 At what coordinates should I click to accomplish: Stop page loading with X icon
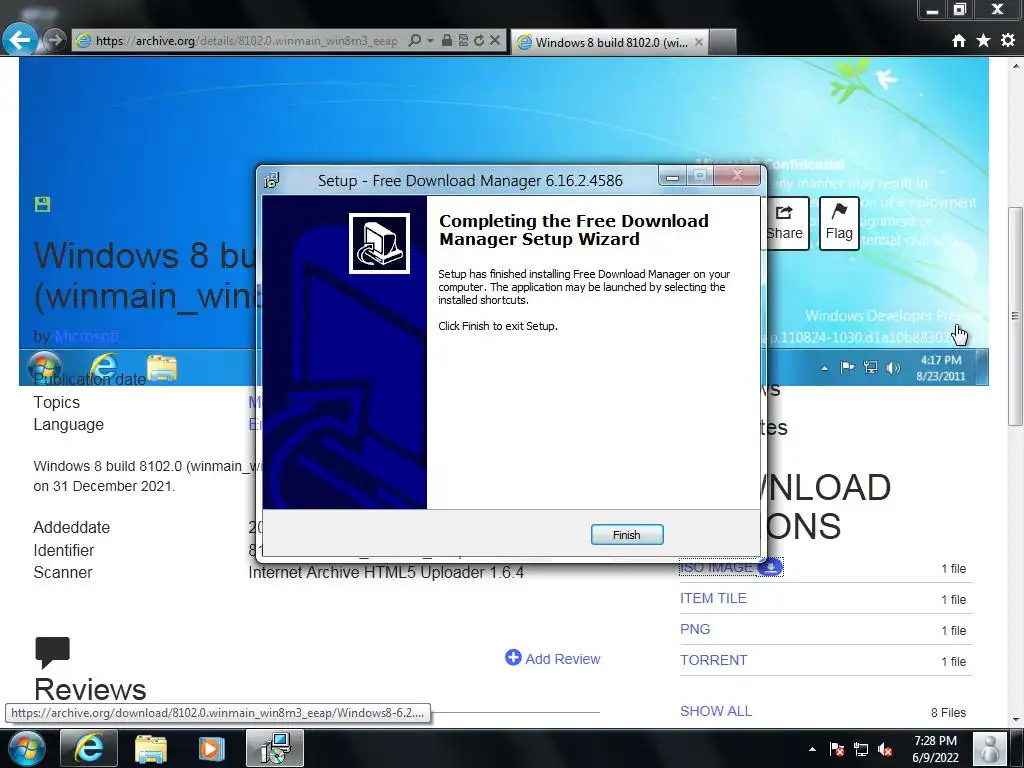495,40
